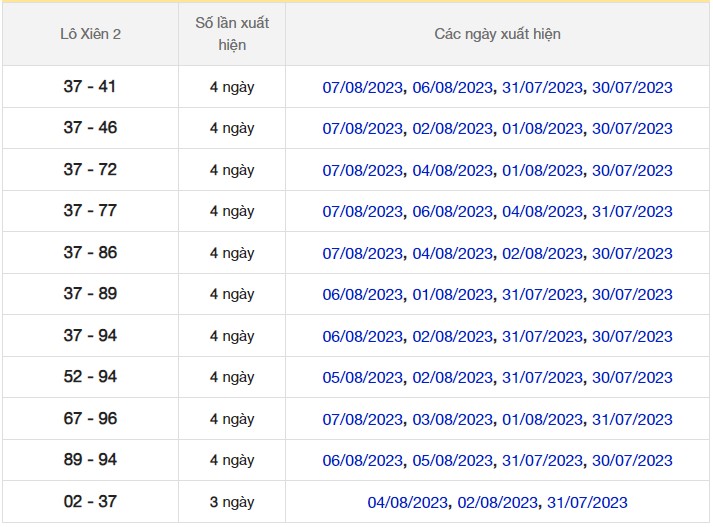
Task: Select the 67 - 96 pair cell
Action: (90, 419)
